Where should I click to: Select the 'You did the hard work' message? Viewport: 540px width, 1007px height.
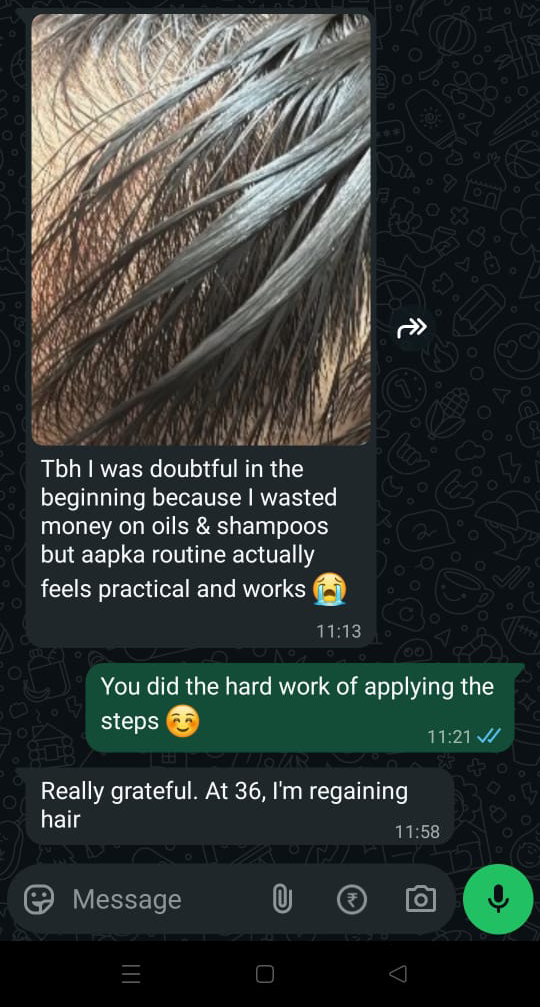(x=300, y=707)
